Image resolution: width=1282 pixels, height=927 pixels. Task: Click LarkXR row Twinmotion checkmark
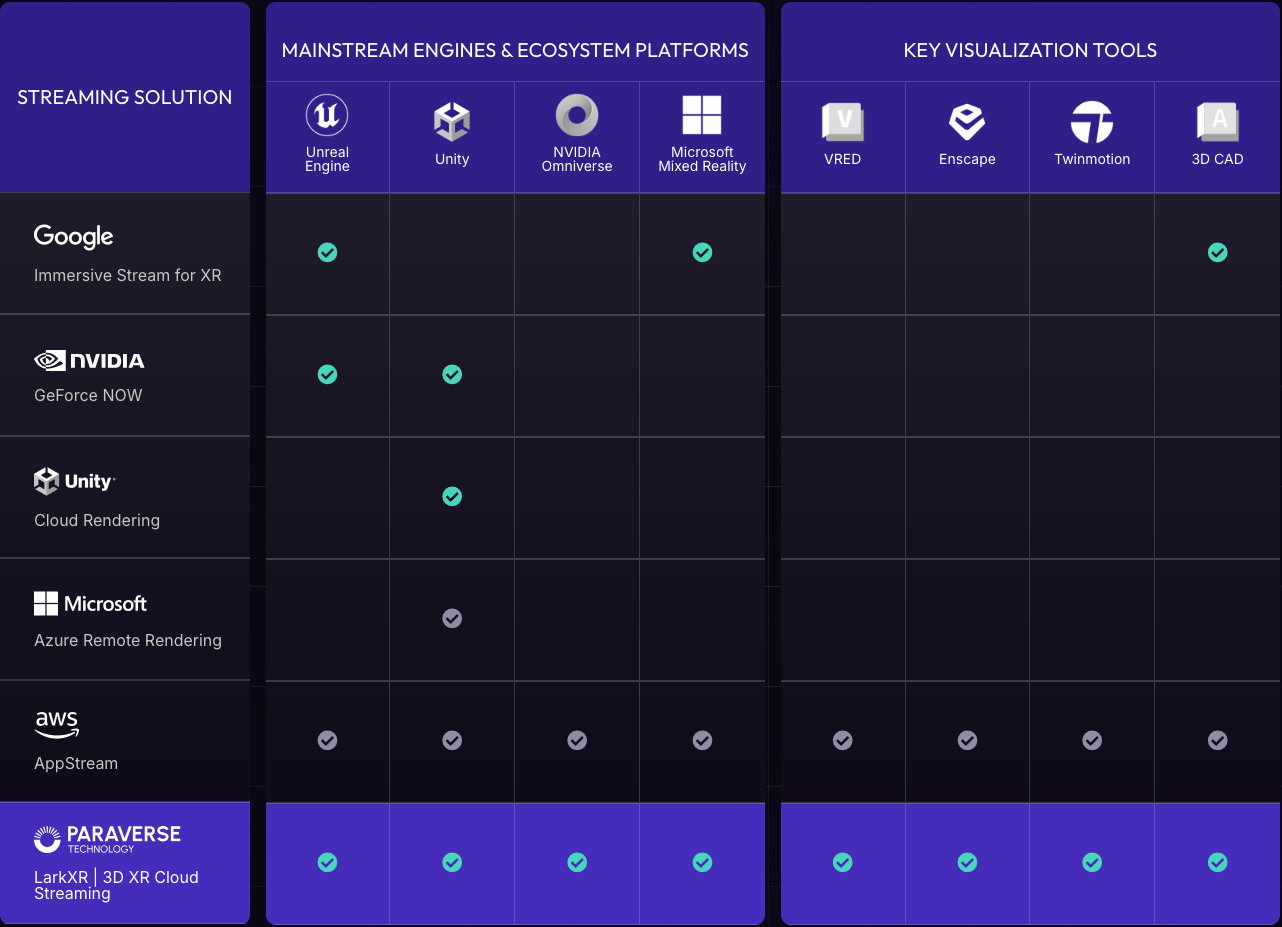coord(1092,862)
